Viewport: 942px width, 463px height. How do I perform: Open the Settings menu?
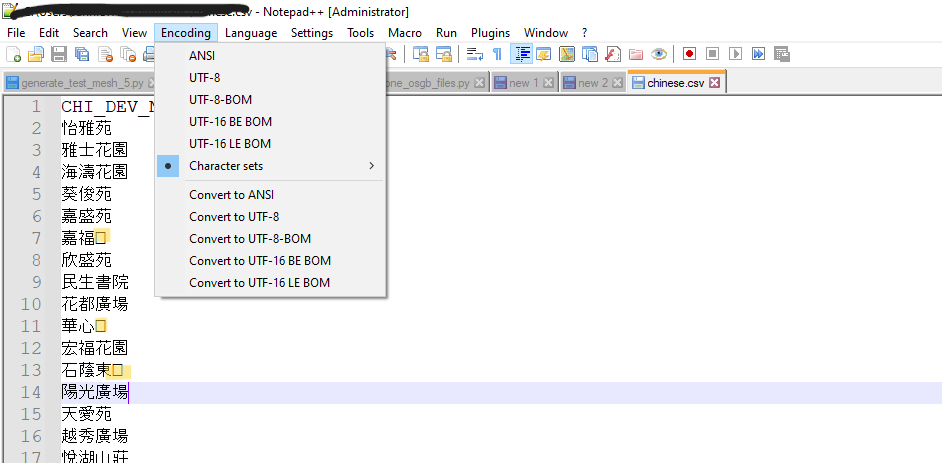312,32
